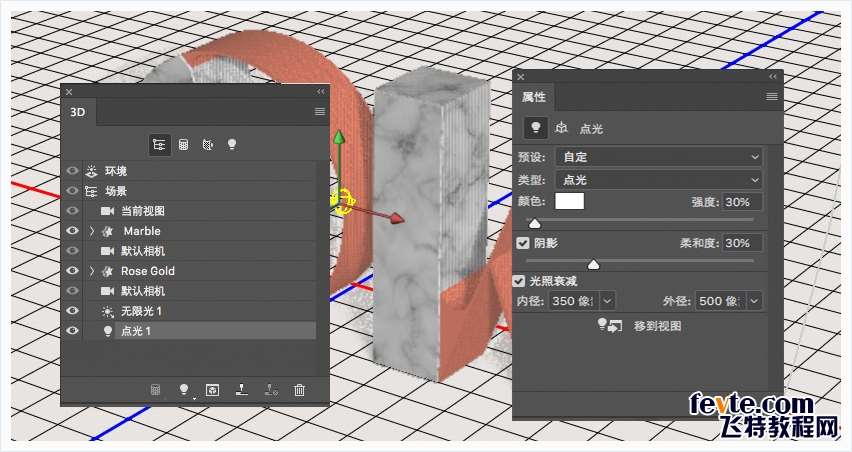
Task: Open the 类型 light type dropdown
Action: (659, 180)
